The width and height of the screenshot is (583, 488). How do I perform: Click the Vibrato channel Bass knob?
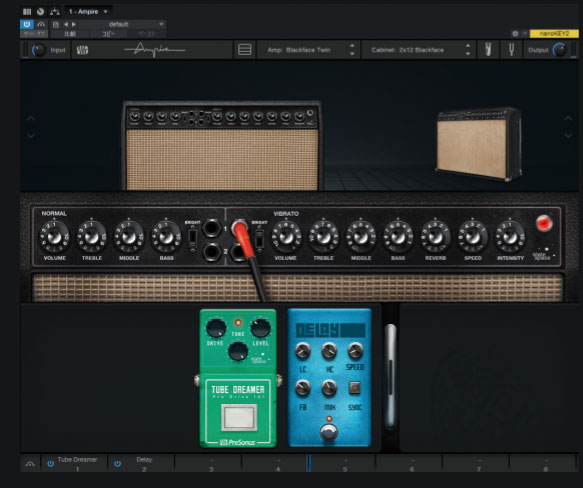click(398, 236)
